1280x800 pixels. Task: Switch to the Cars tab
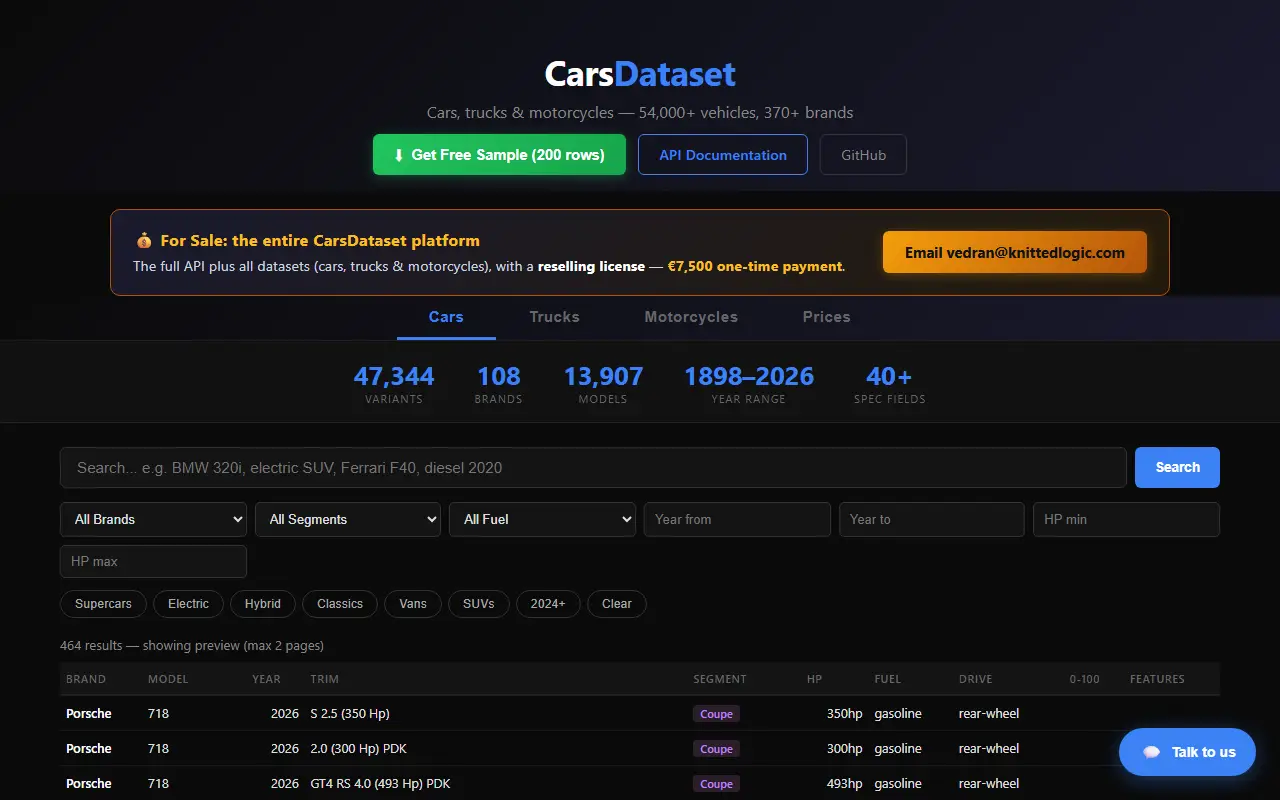tap(446, 317)
